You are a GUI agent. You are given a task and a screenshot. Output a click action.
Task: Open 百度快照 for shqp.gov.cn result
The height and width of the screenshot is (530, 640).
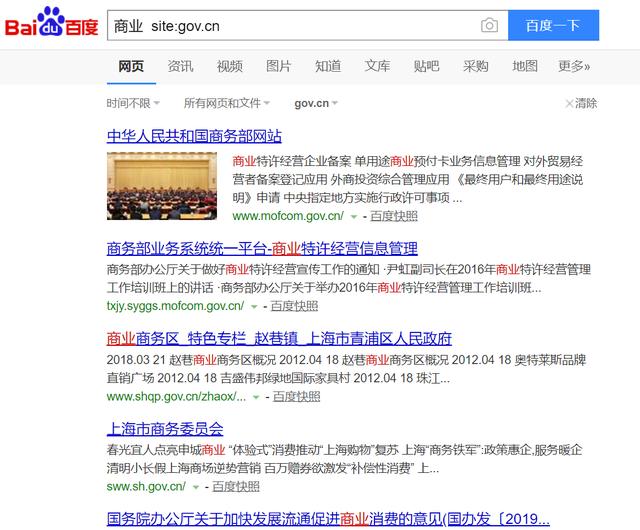point(296,396)
